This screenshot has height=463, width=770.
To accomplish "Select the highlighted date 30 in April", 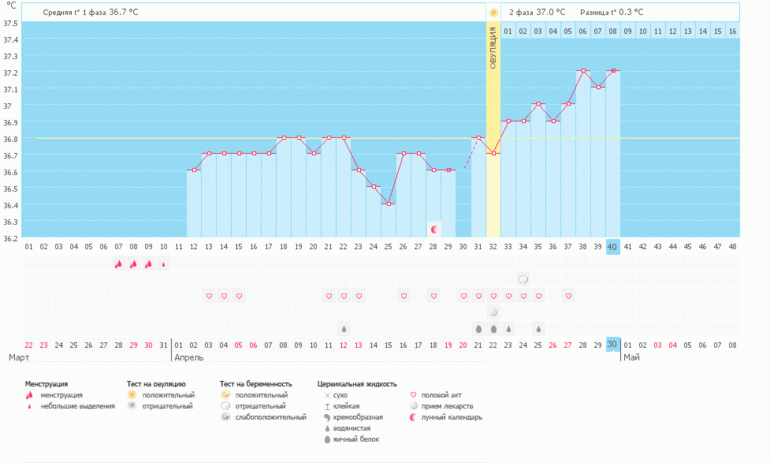I will [613, 344].
